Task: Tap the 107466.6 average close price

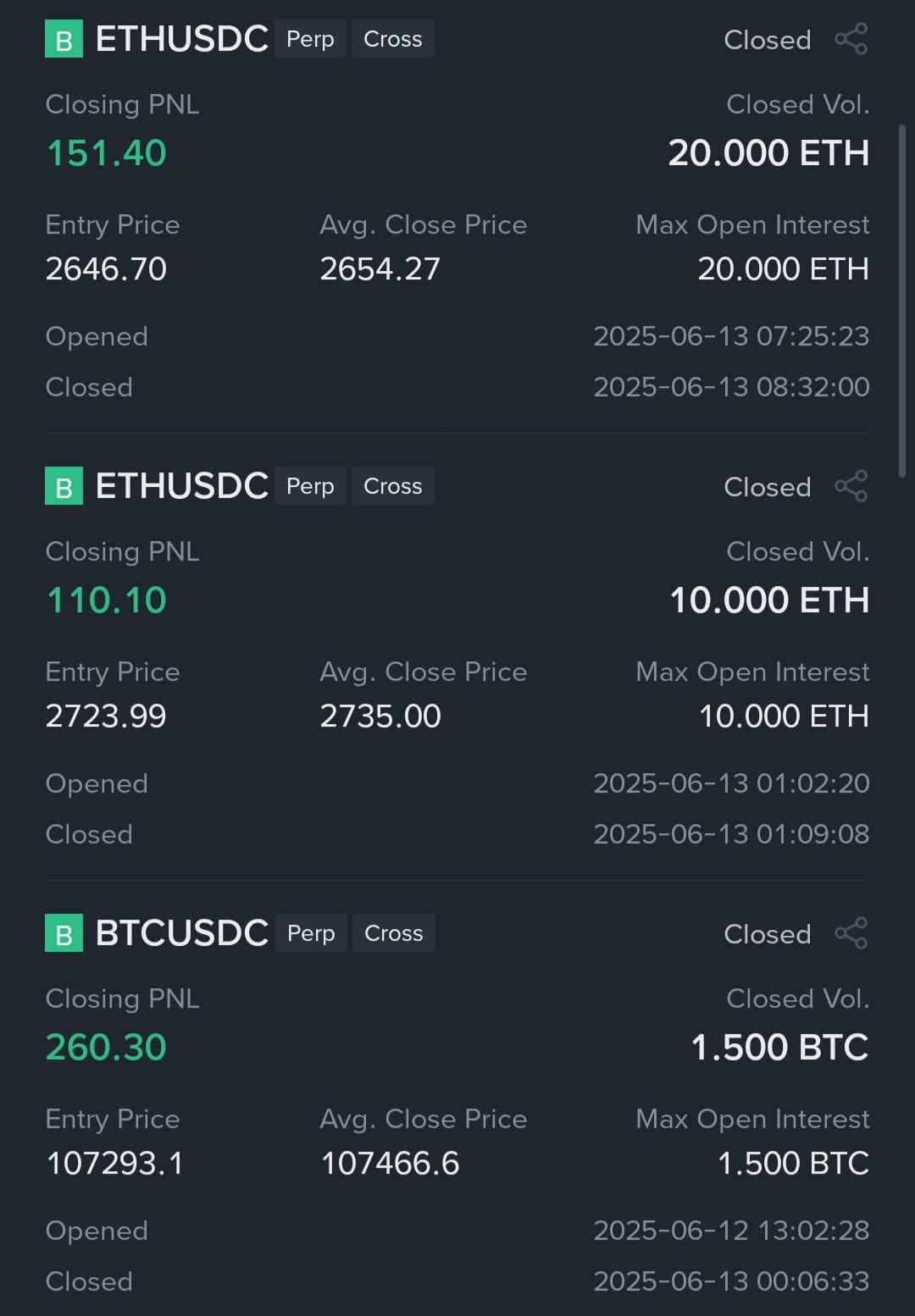Action: click(x=390, y=1164)
